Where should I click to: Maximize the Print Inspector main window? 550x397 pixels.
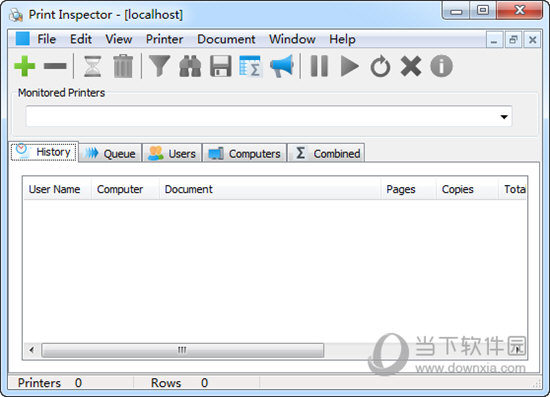[x=483, y=11]
